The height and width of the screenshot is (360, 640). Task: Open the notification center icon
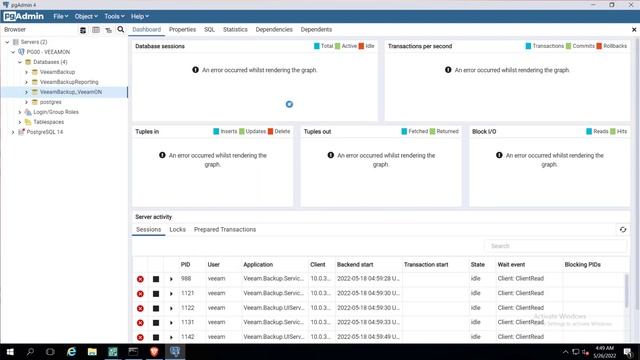pos(628,352)
